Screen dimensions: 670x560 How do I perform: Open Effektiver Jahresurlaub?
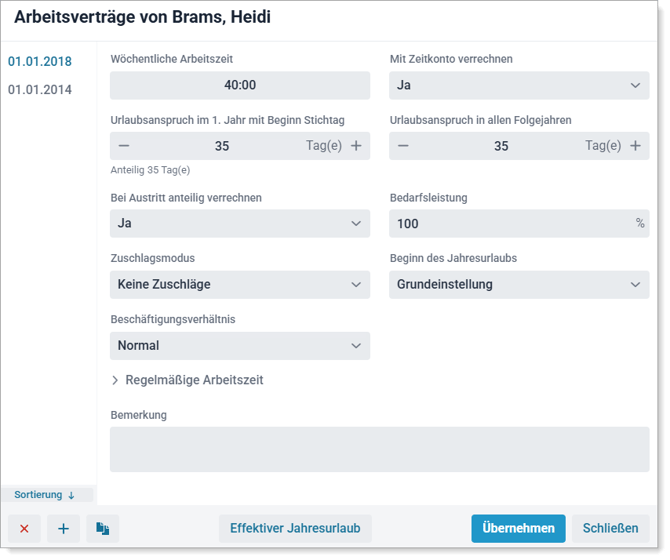pyautogui.click(x=295, y=528)
